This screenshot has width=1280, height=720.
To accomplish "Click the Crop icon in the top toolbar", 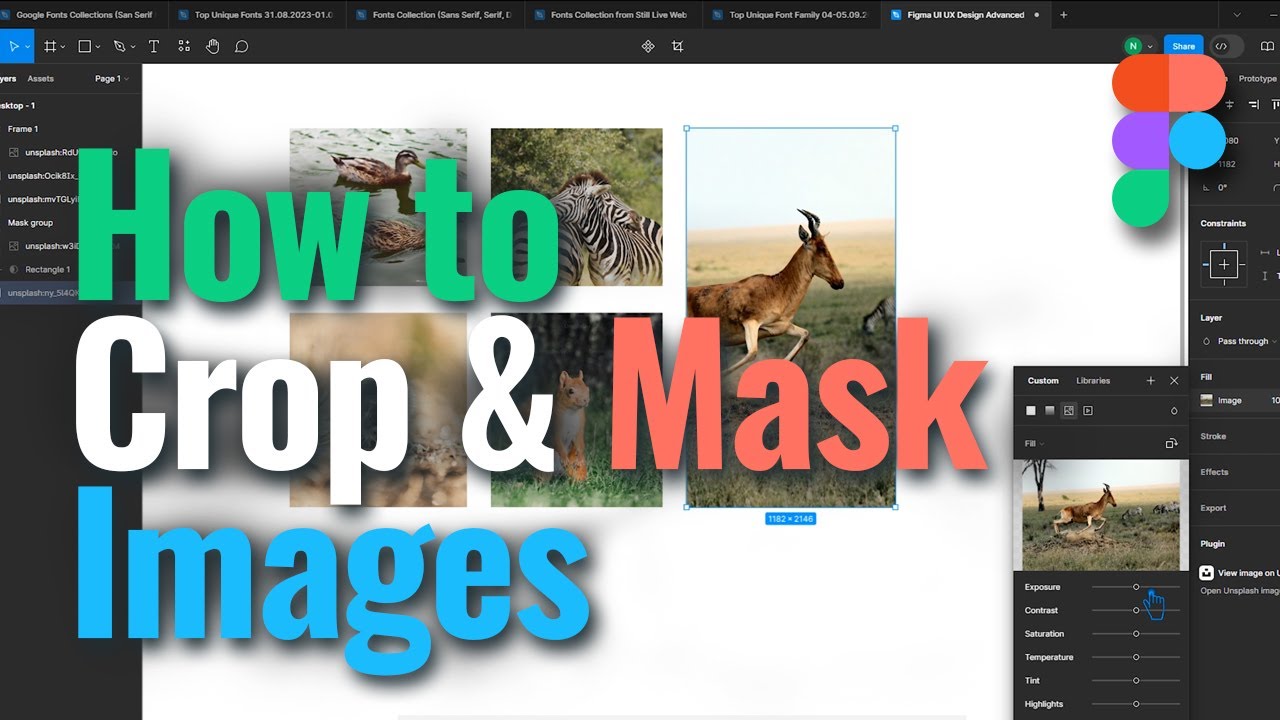I will click(x=678, y=46).
